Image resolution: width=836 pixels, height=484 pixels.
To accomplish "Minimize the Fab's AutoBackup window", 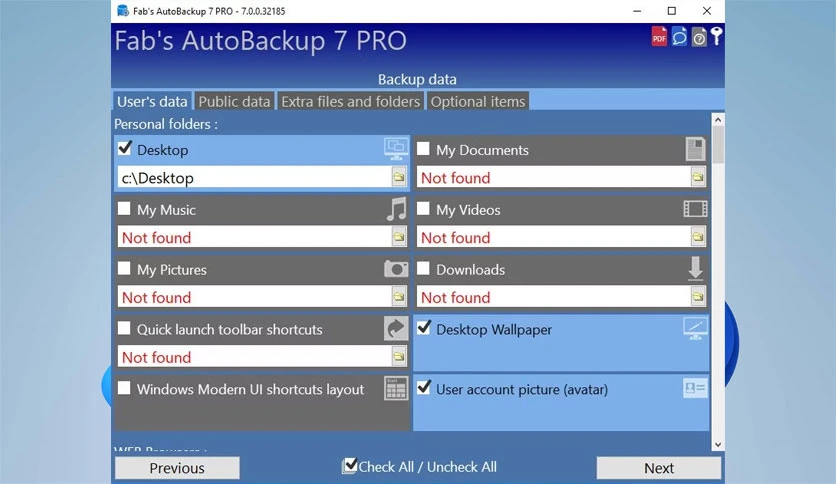I will pos(637,11).
